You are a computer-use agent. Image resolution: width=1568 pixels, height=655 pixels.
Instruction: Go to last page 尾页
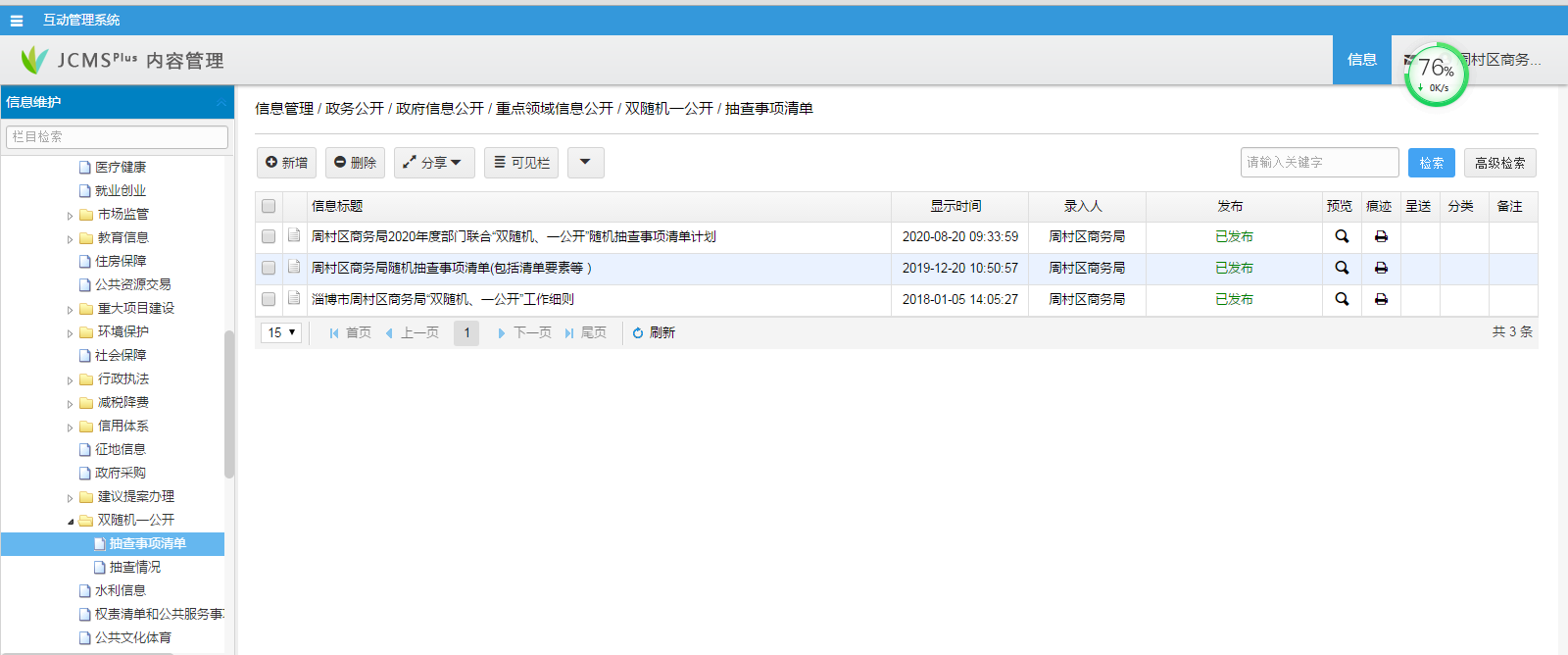(x=585, y=333)
